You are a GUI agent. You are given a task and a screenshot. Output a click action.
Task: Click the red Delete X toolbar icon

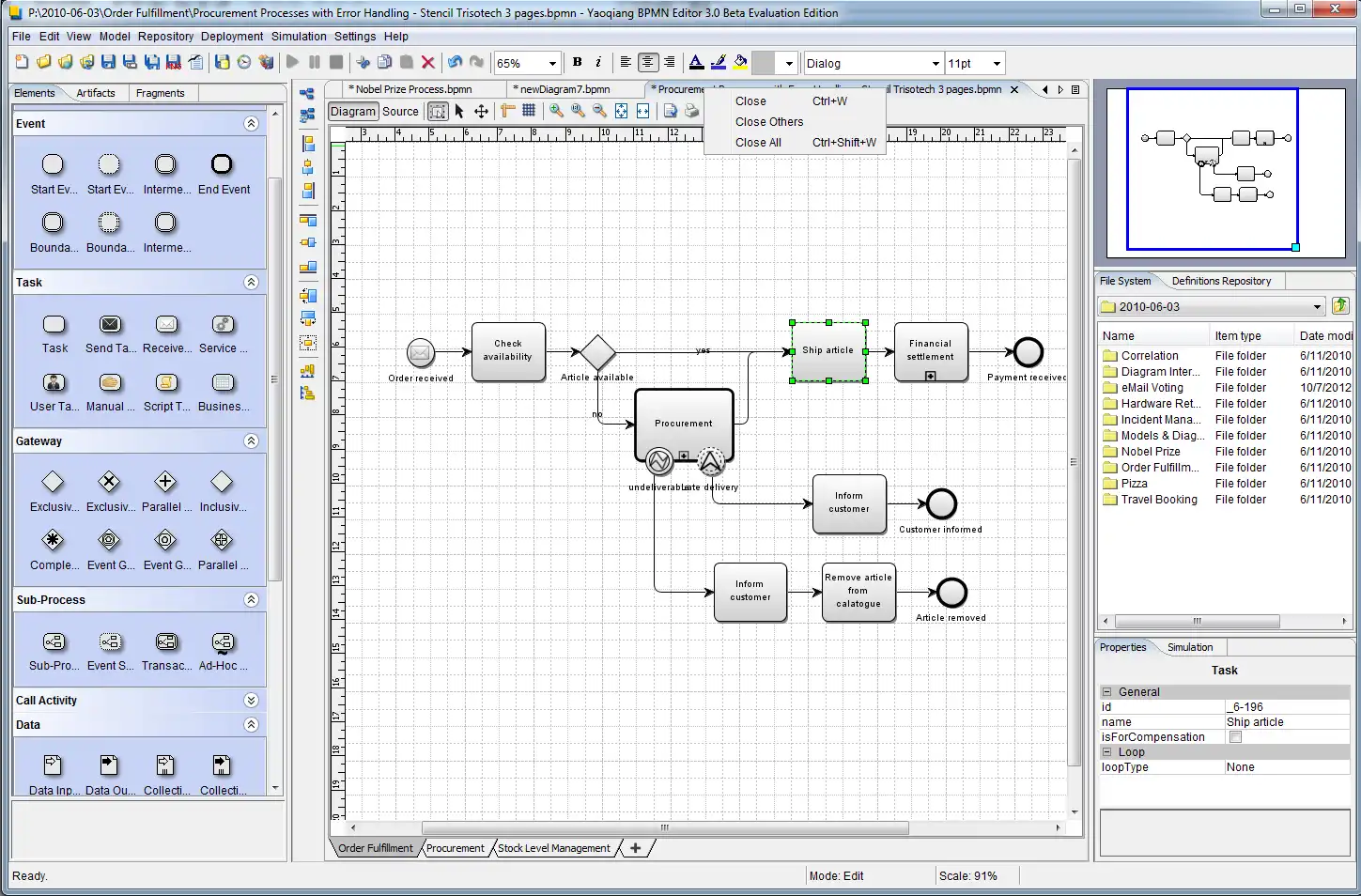428,63
